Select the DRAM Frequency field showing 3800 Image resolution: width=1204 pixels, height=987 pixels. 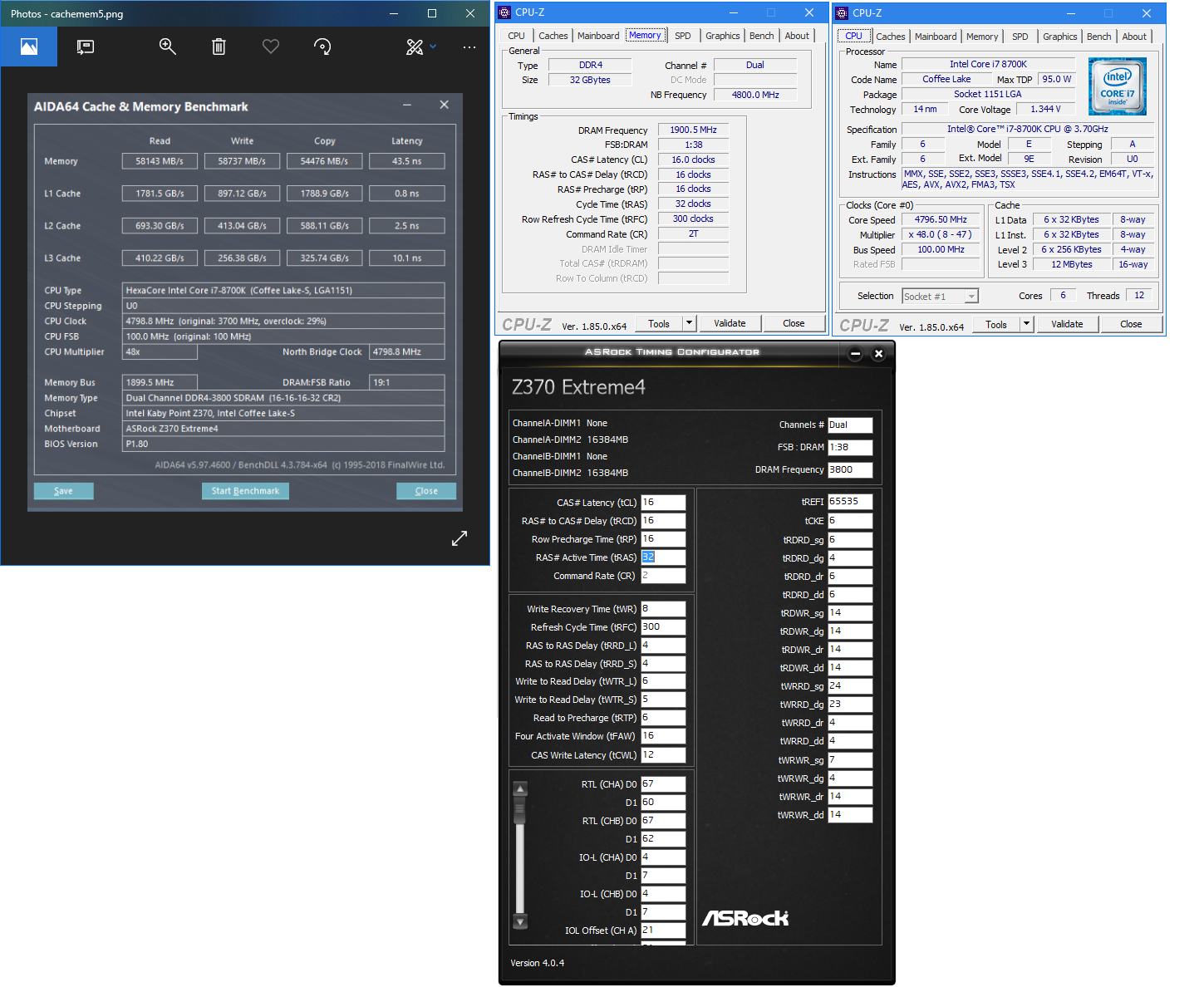pyautogui.click(x=850, y=469)
